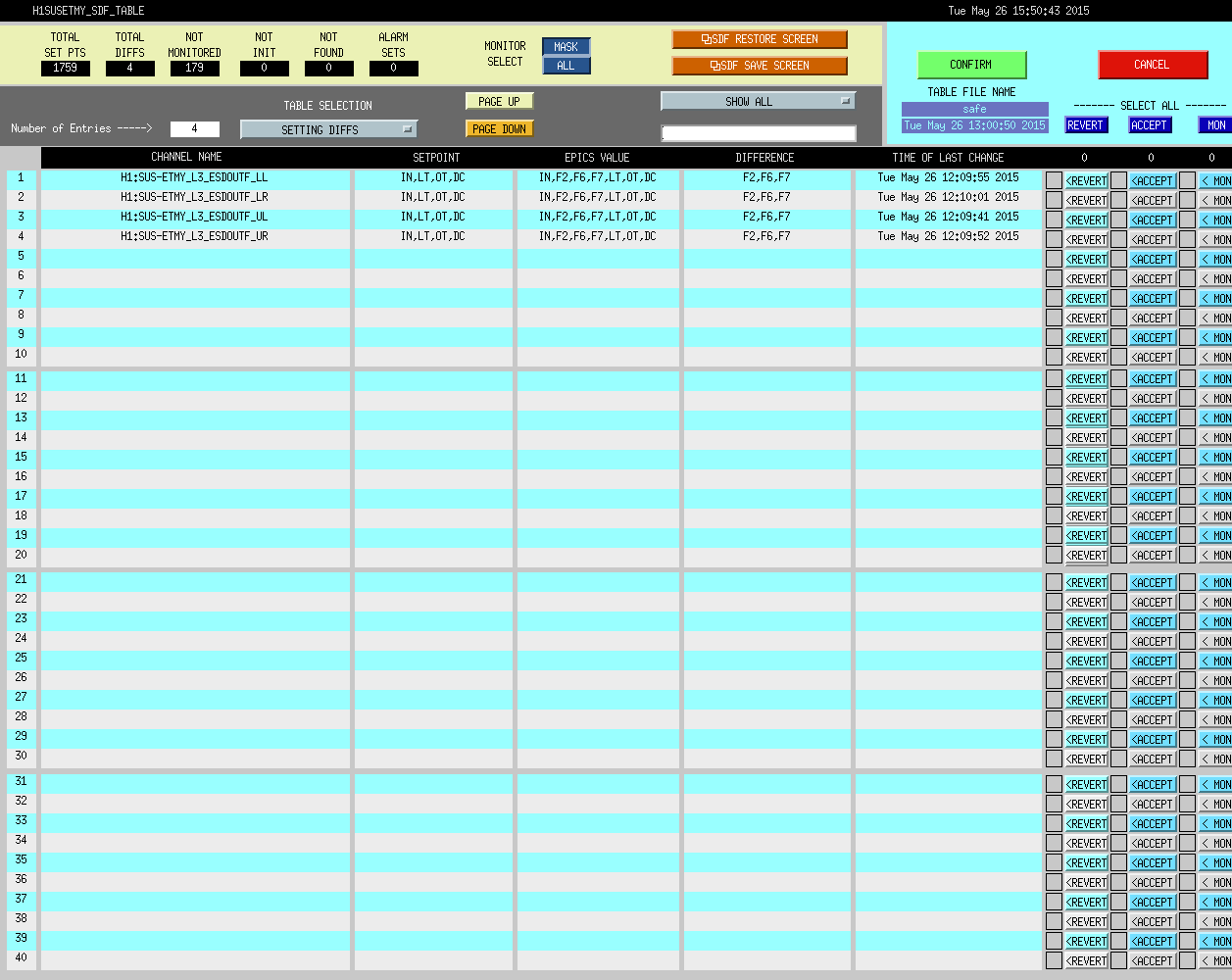Tick the box left of ACCEPT in row 1

pos(1118,180)
